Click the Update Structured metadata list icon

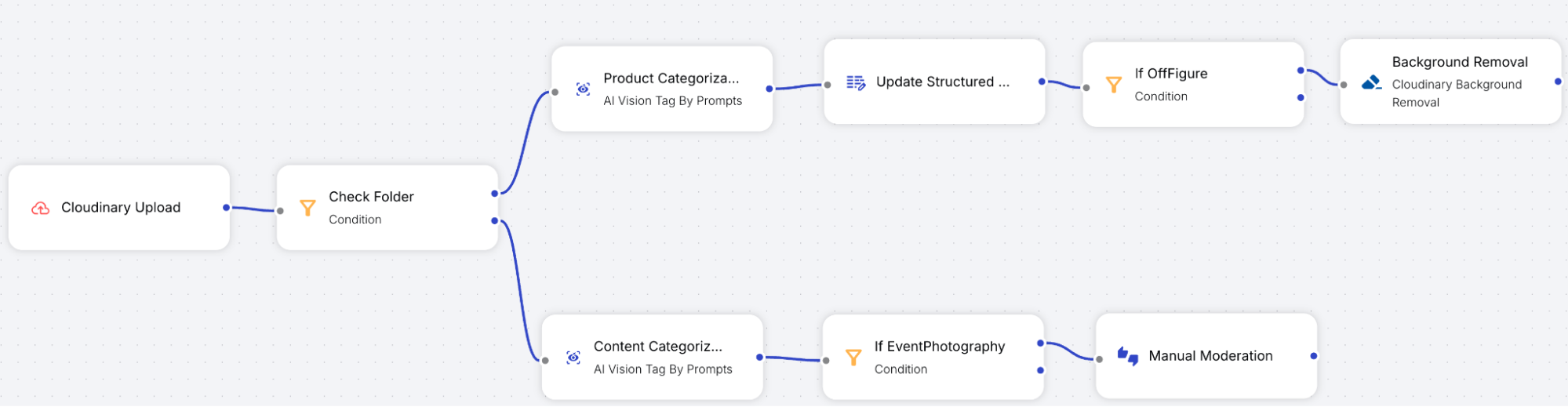click(856, 82)
